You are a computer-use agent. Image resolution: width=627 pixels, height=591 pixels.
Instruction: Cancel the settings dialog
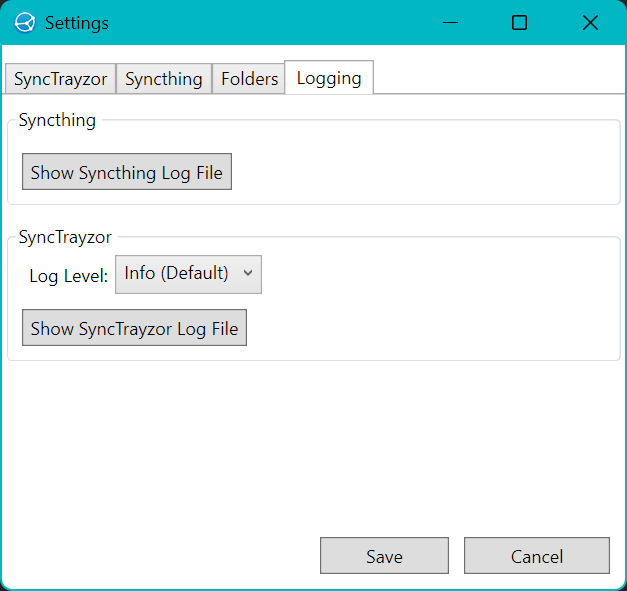click(x=537, y=555)
